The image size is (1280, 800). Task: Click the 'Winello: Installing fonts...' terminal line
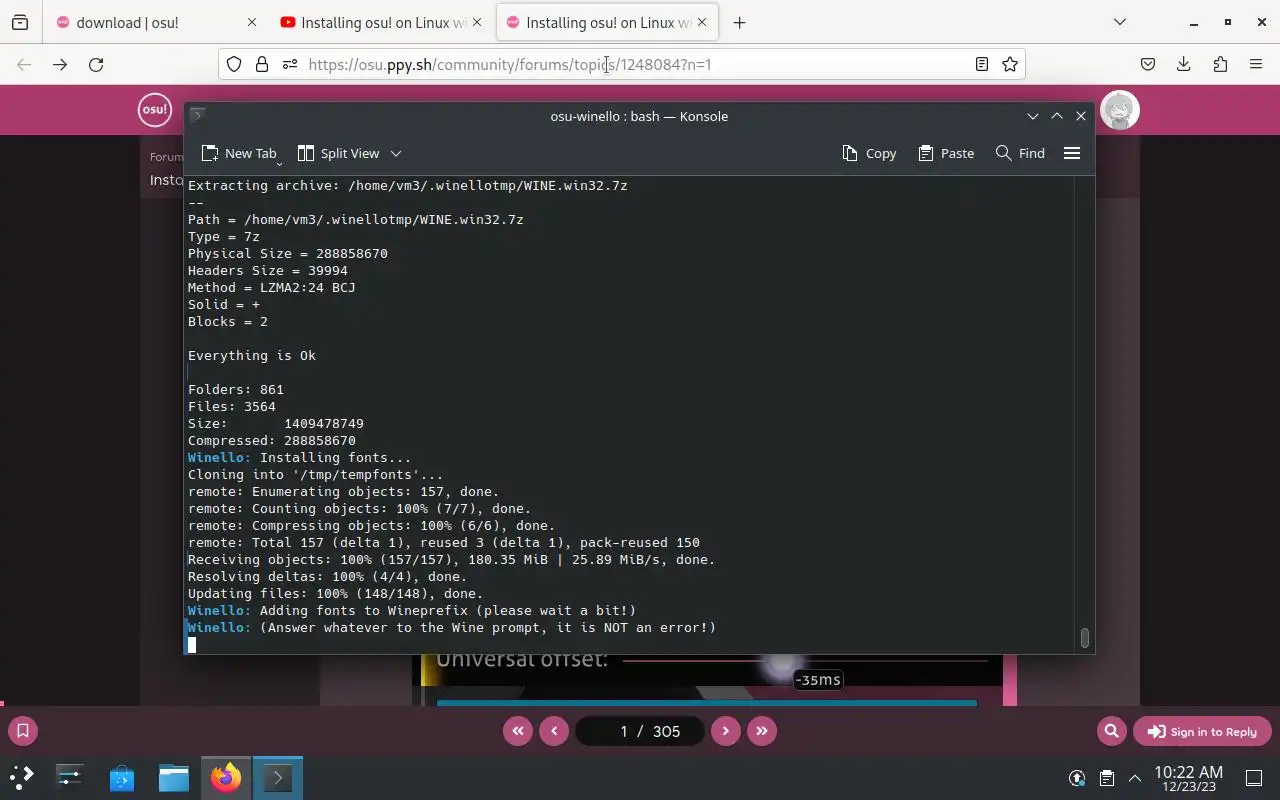300,457
